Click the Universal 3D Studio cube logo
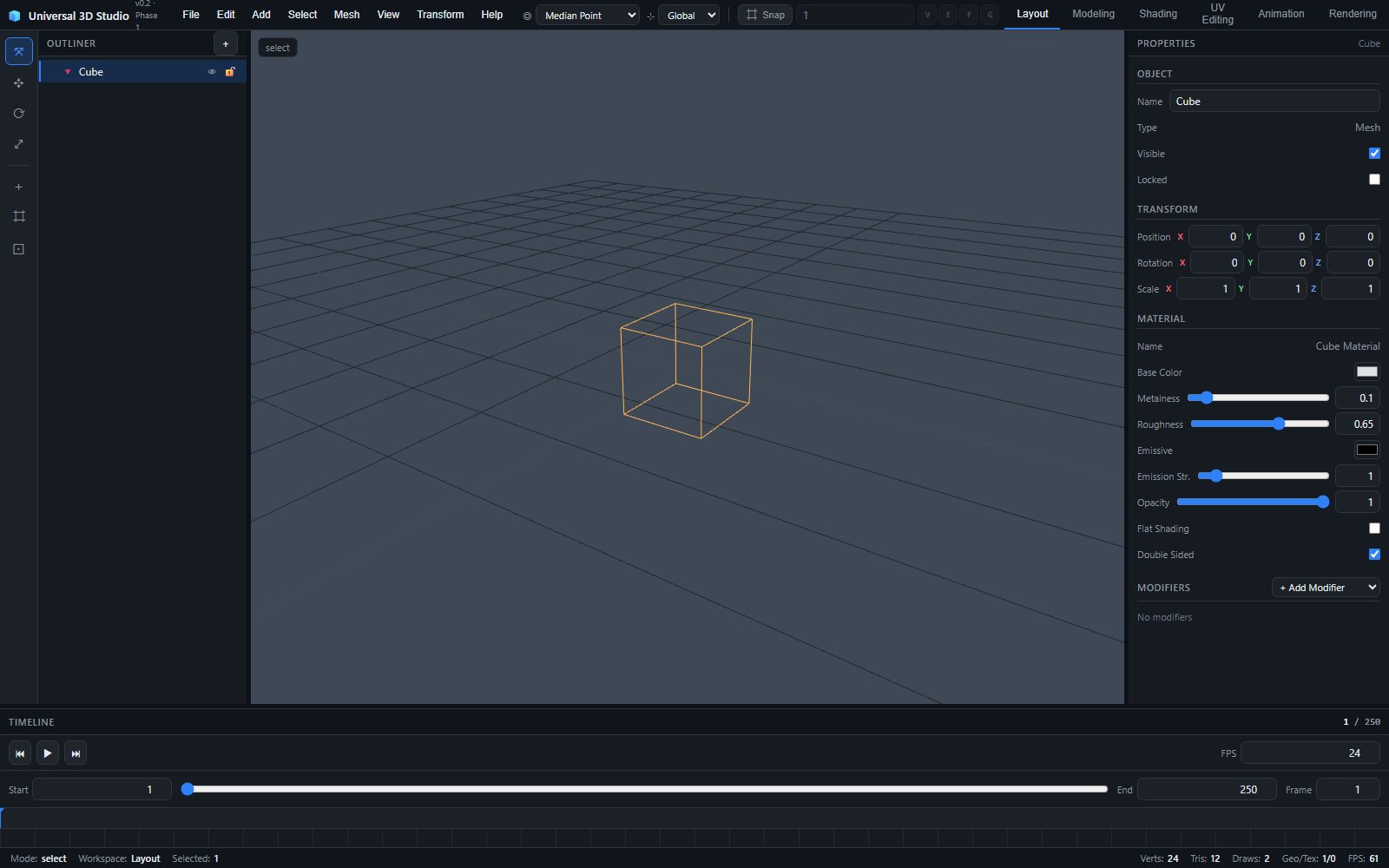The image size is (1389, 868). pyautogui.click(x=14, y=16)
